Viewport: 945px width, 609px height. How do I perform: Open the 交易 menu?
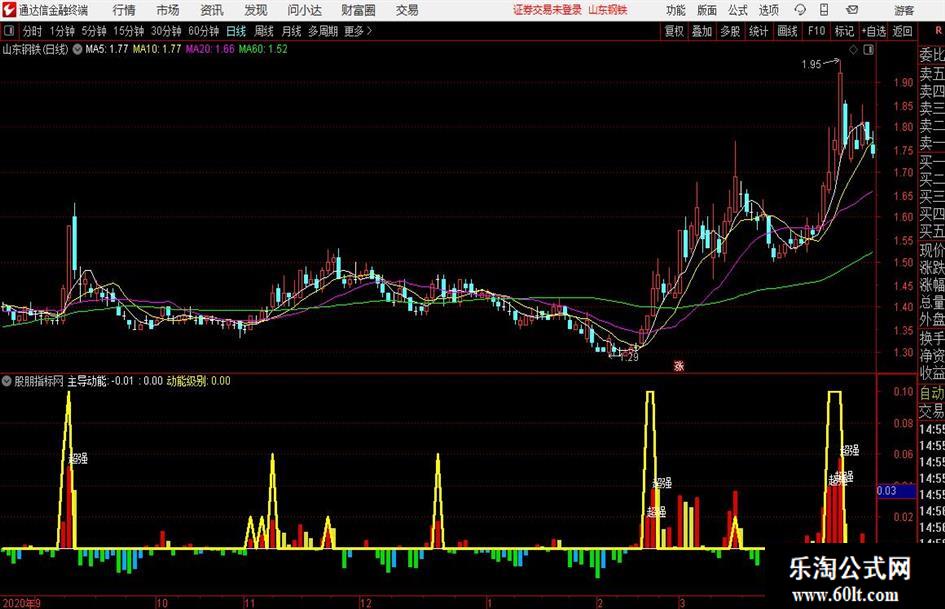click(x=407, y=10)
